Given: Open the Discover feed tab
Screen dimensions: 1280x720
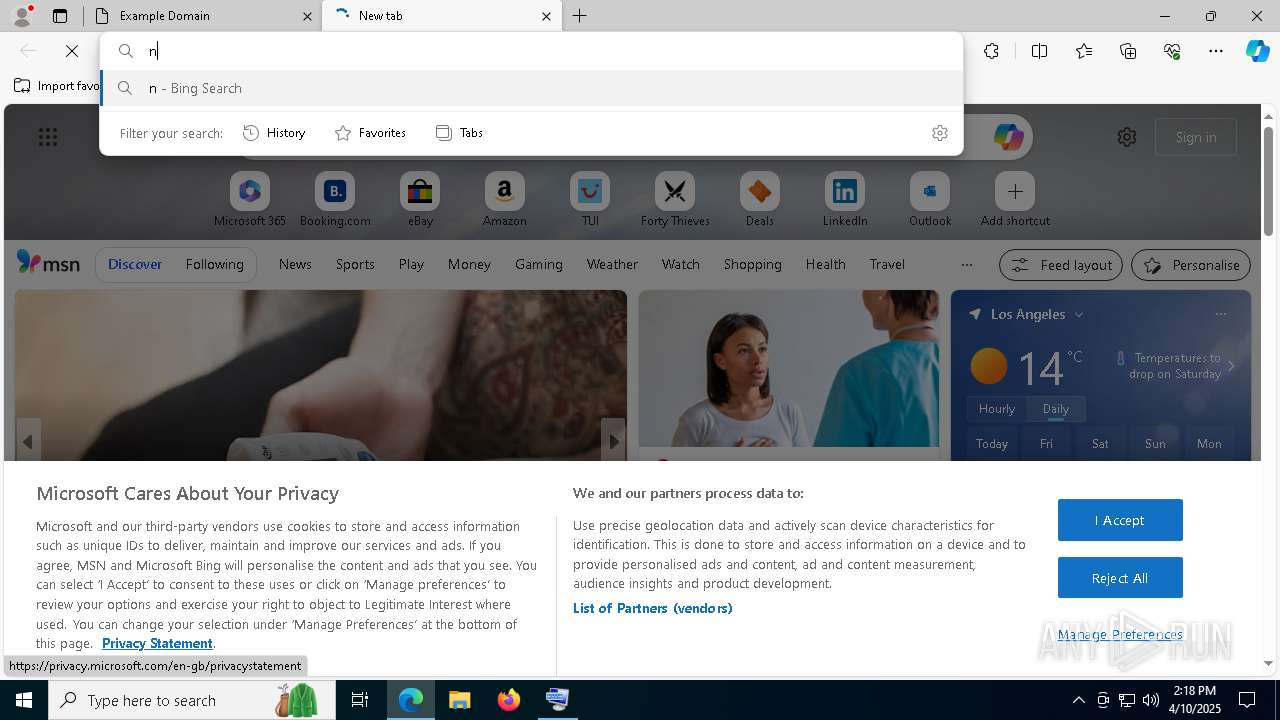Looking at the screenshot, I should [135, 264].
